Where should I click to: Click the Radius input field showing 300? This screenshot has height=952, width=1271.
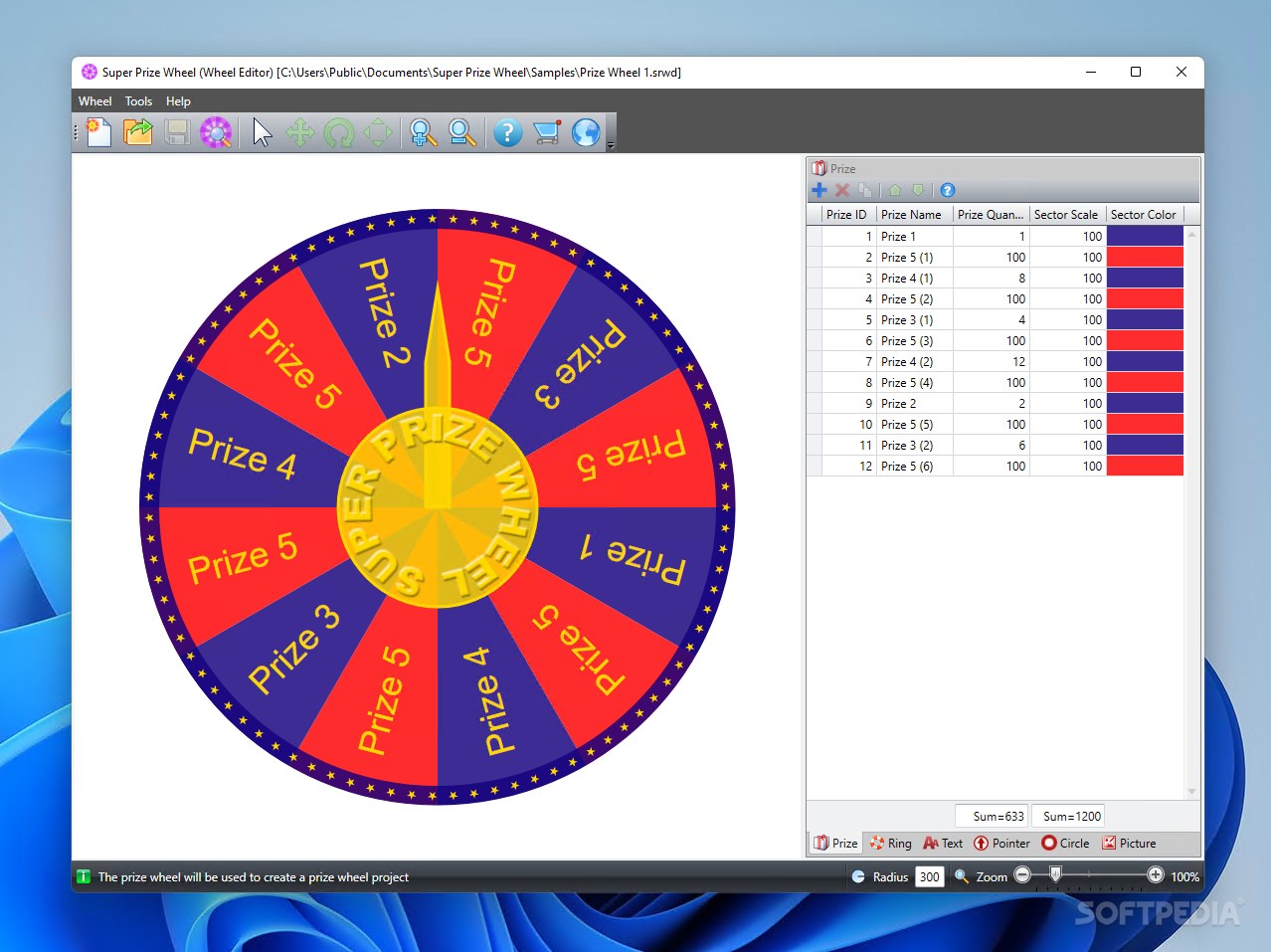pos(929,876)
